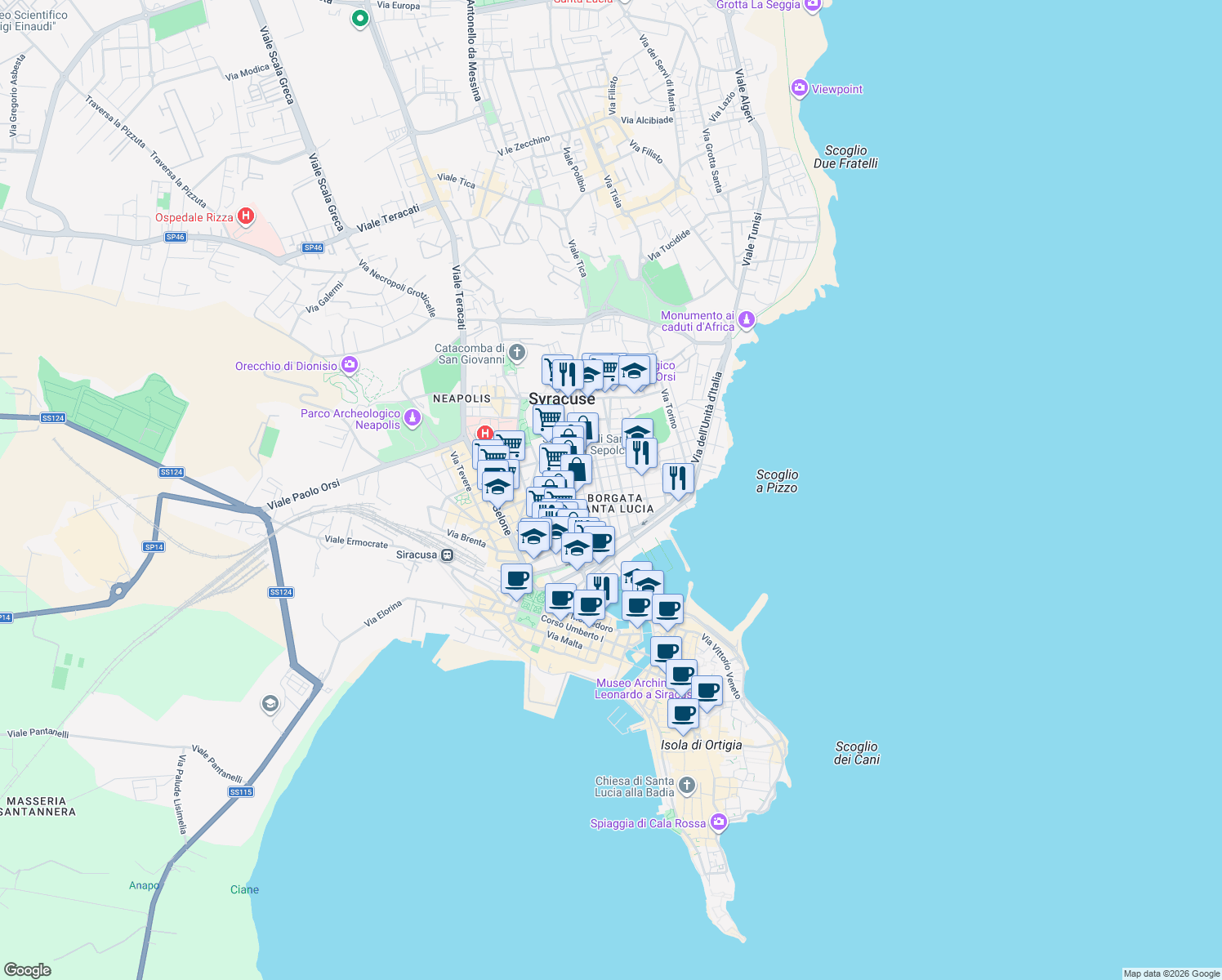Click the camera icon at Spiaggia di Cala Rossa
This screenshot has width=1222, height=980.
(718, 822)
